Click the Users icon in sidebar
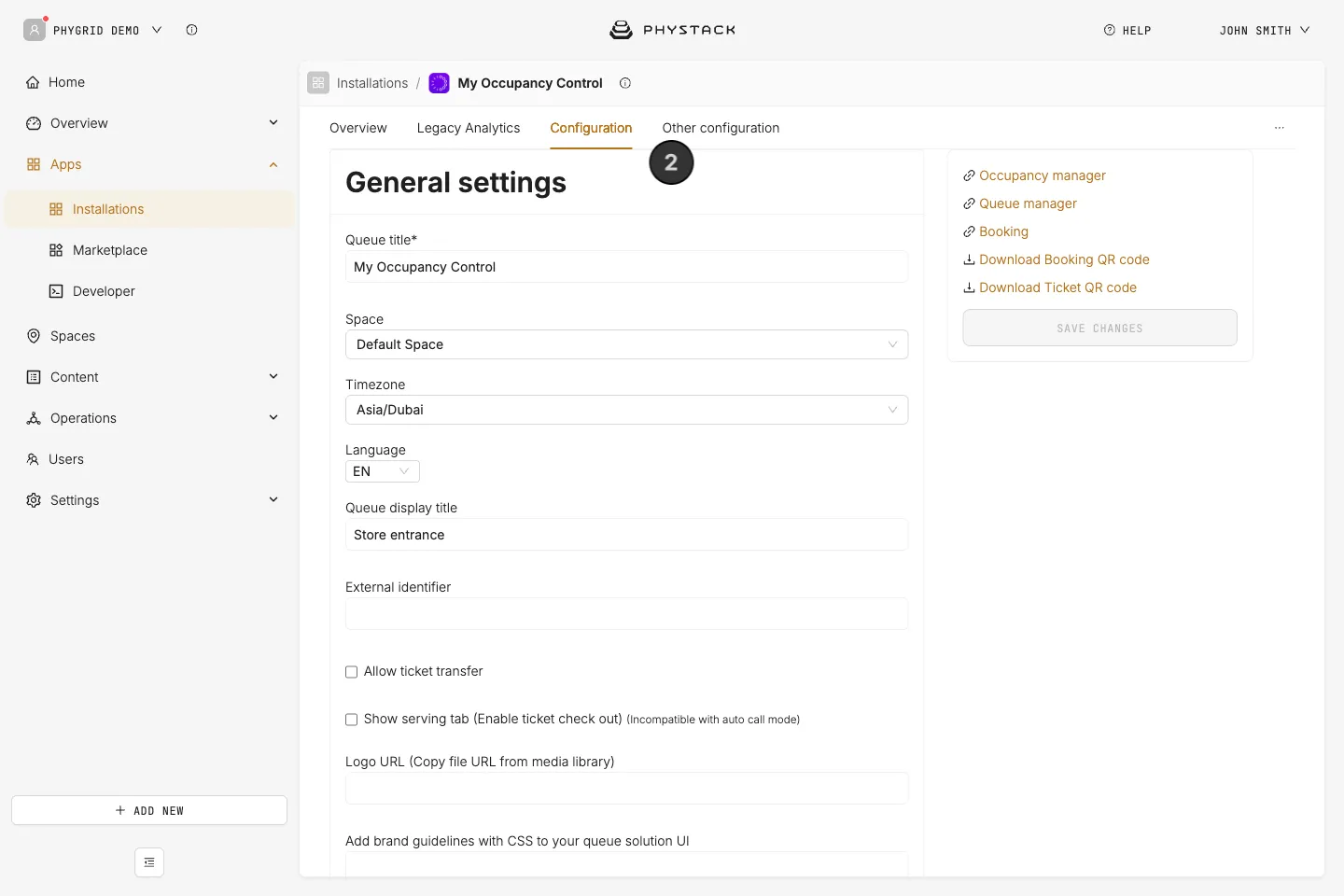 pos(33,459)
